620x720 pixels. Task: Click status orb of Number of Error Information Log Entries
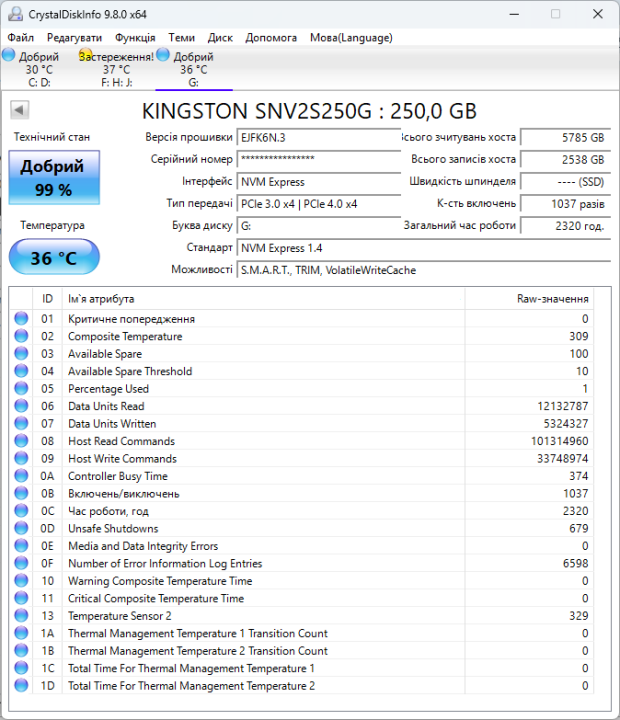pos(21,562)
